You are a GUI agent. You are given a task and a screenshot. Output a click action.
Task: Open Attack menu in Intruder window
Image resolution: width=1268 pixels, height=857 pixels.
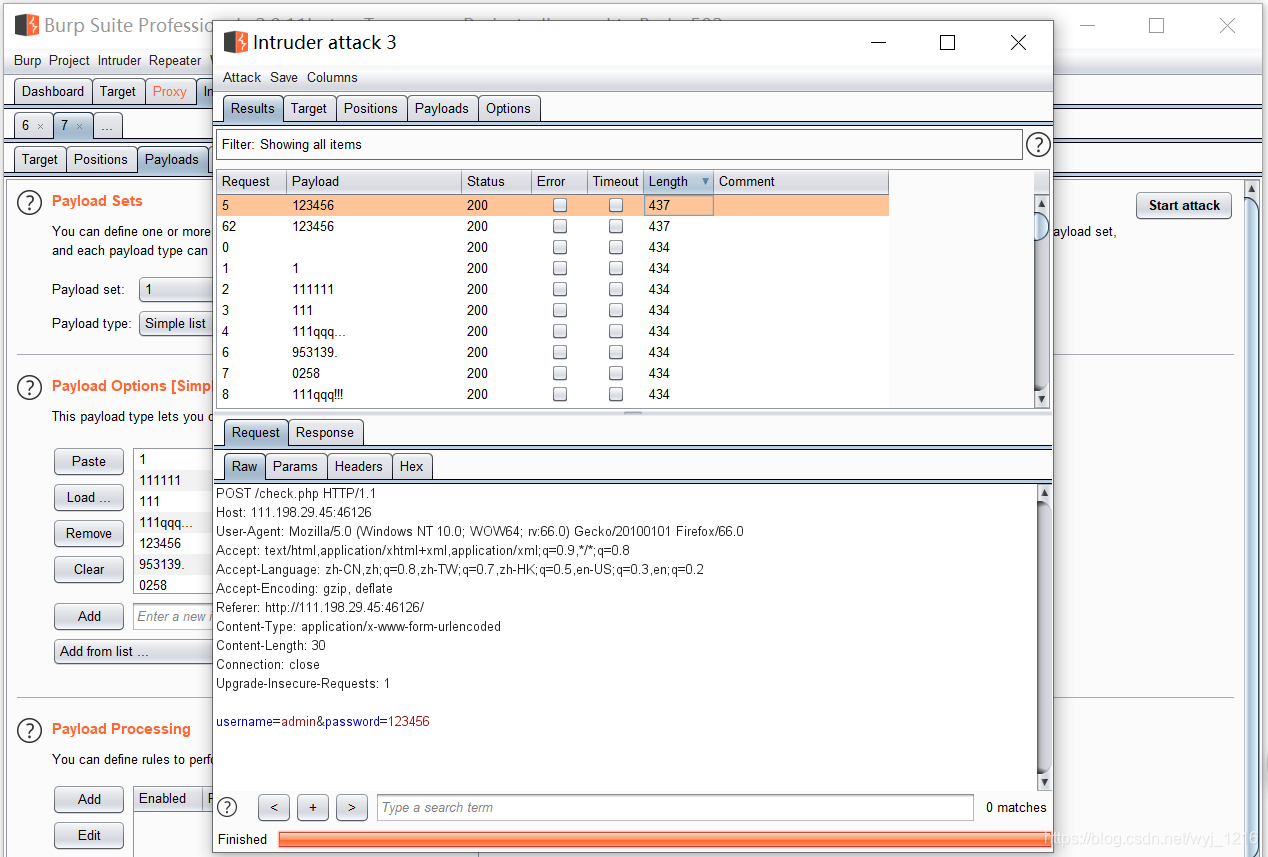click(x=242, y=77)
